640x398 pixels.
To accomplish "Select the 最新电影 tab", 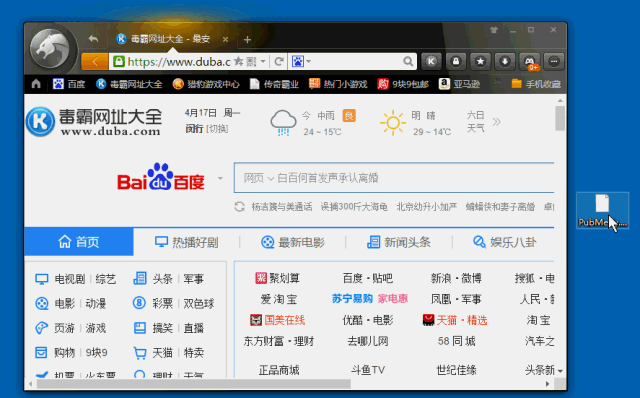I will [x=293, y=242].
